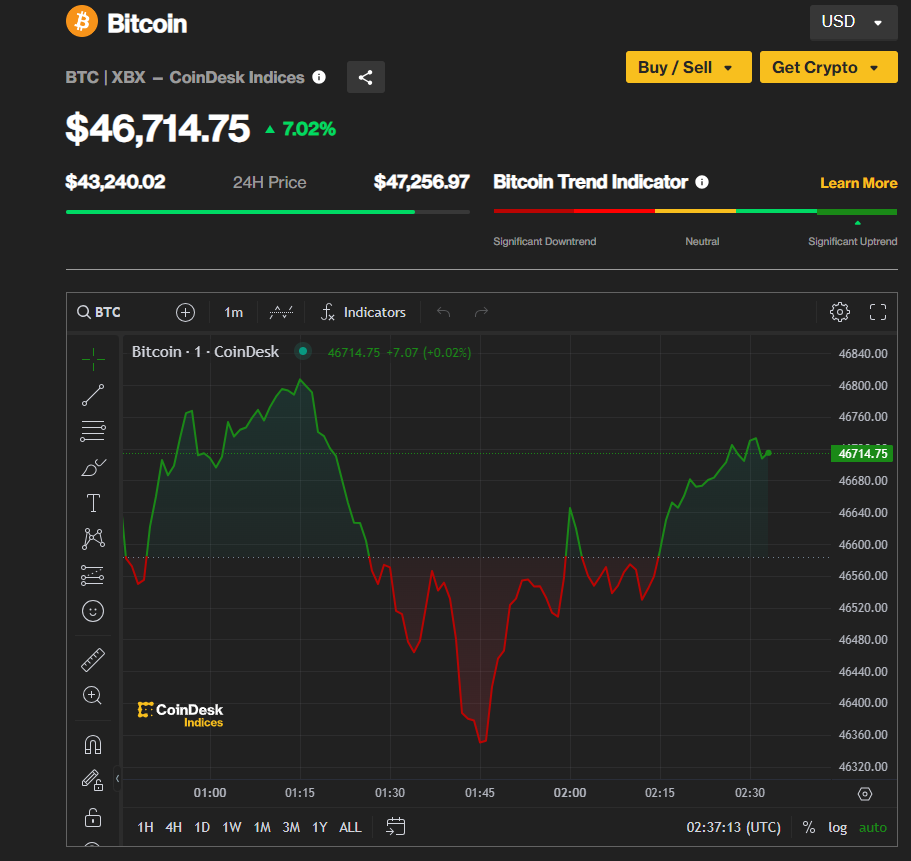The image size is (911, 861).
Task: Select the trend line drawing tool
Action: pyautogui.click(x=93, y=395)
